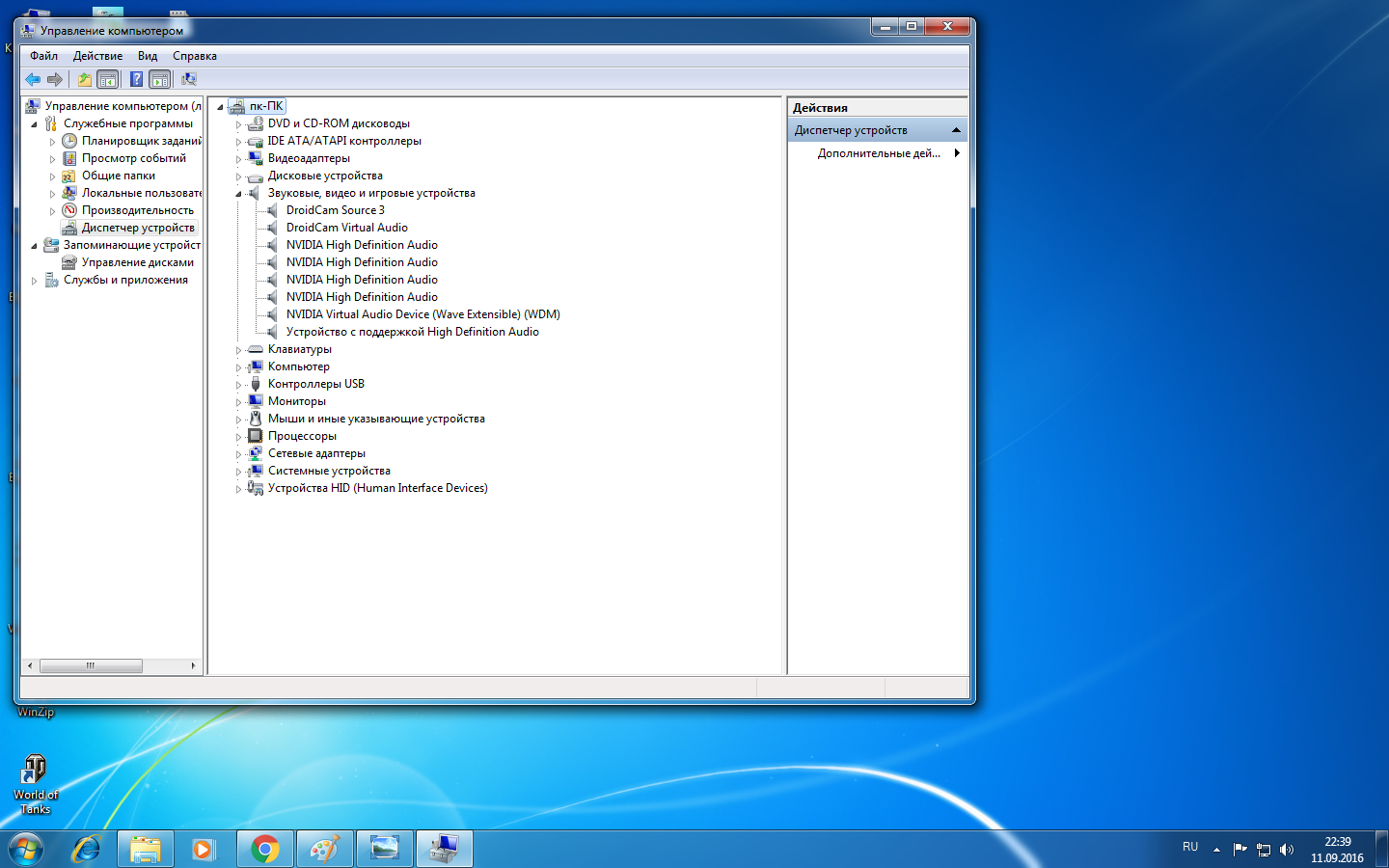Click the blue Help question mark icon
The image size is (1389, 868).
pyautogui.click(x=137, y=79)
